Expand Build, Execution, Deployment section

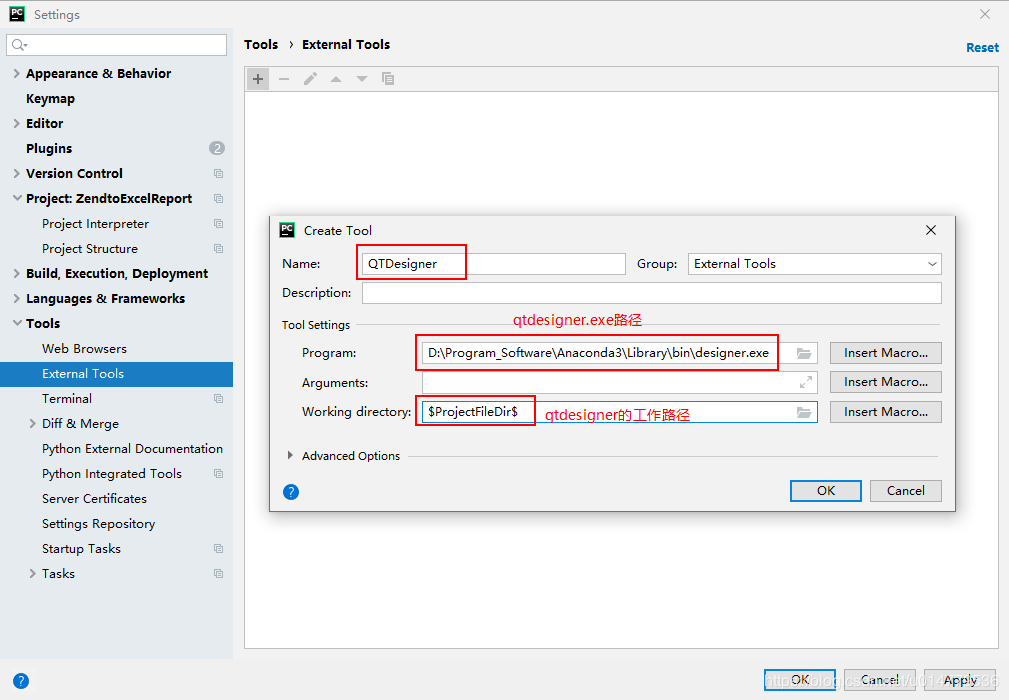17,274
